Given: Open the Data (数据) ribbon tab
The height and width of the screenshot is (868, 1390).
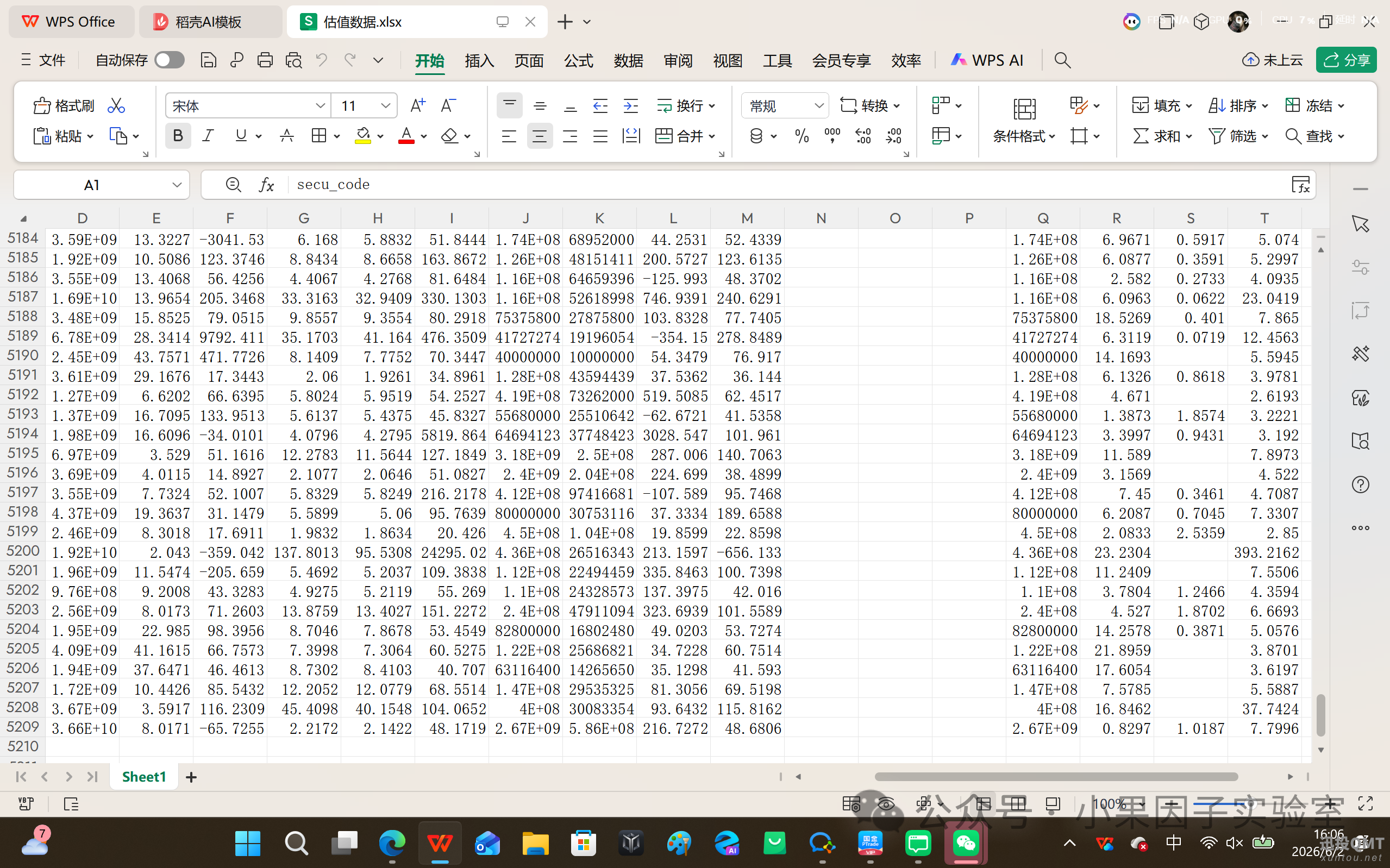Looking at the screenshot, I should (x=628, y=60).
